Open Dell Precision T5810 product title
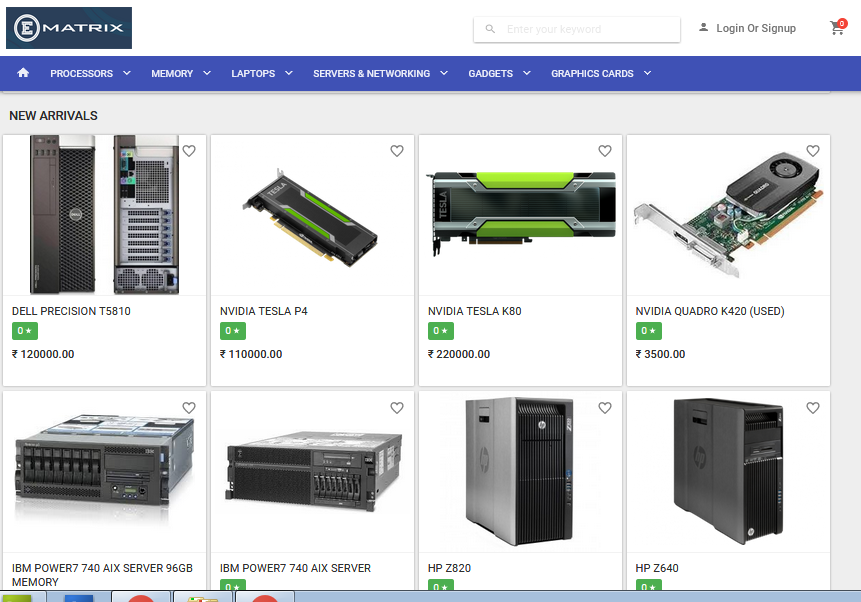861x602 pixels. click(x=71, y=311)
